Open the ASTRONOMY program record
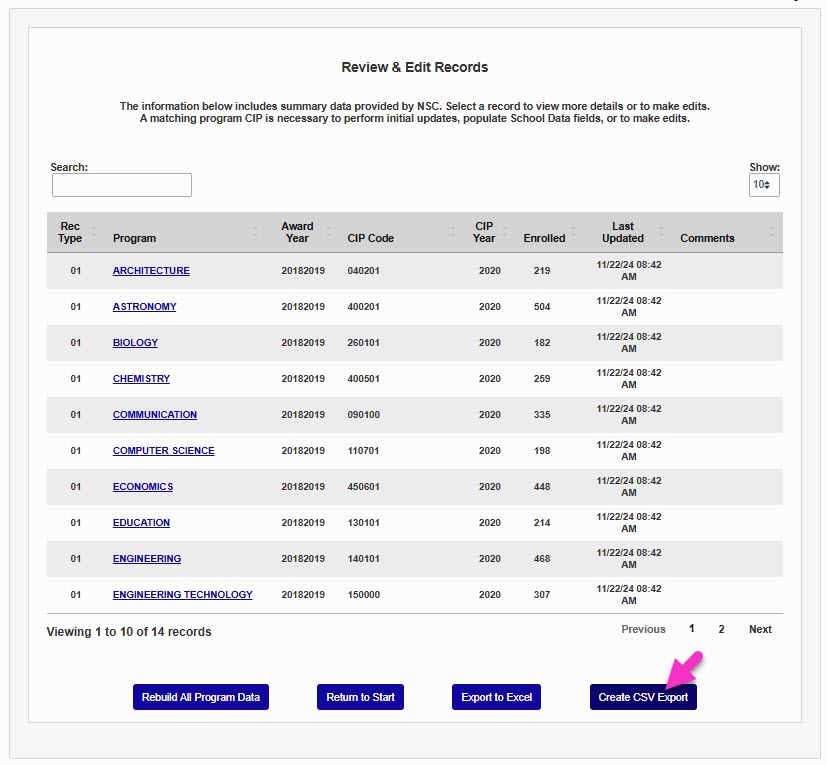 pos(144,307)
